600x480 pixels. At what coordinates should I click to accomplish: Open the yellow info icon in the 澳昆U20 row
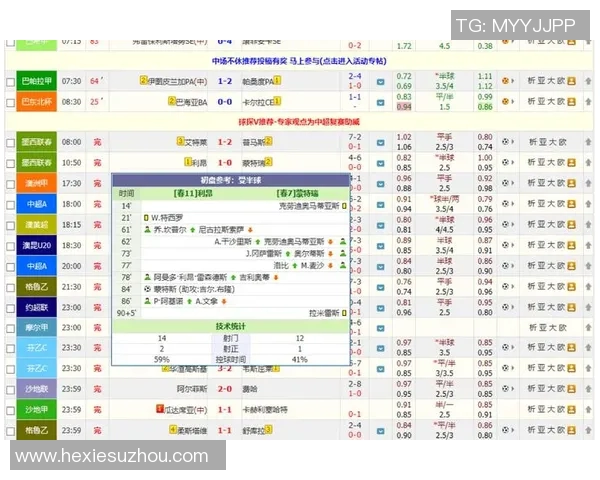point(571,245)
